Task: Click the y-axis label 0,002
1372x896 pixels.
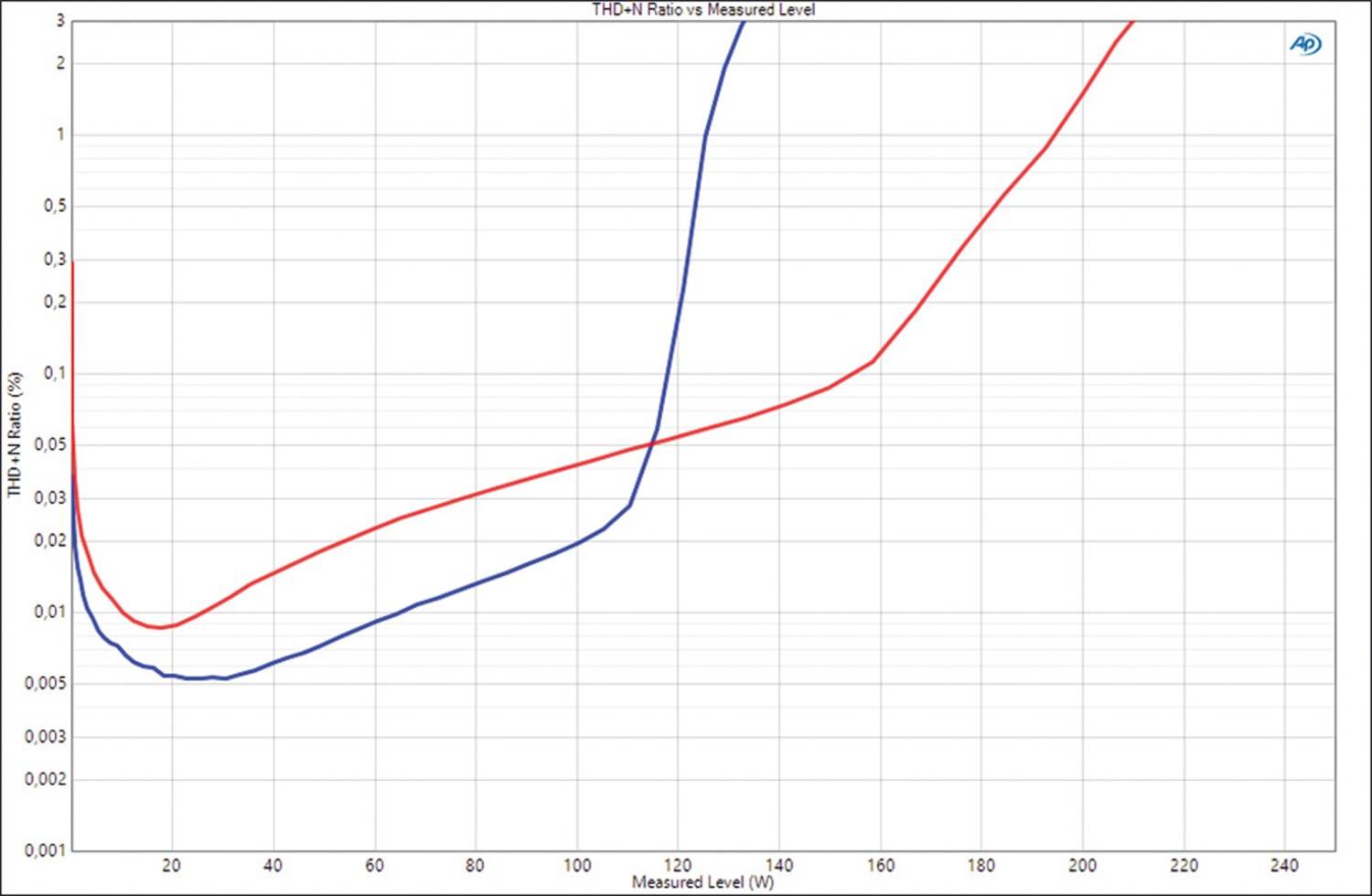Action: pyautogui.click(x=46, y=779)
